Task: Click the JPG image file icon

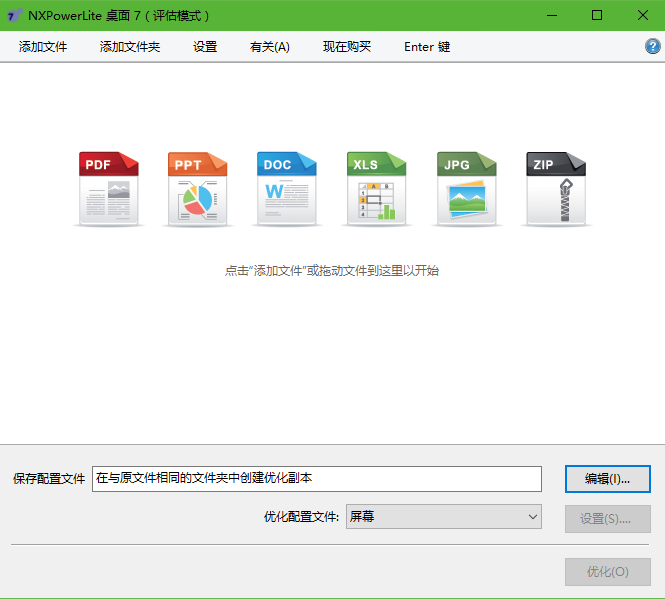Action: tap(467, 188)
